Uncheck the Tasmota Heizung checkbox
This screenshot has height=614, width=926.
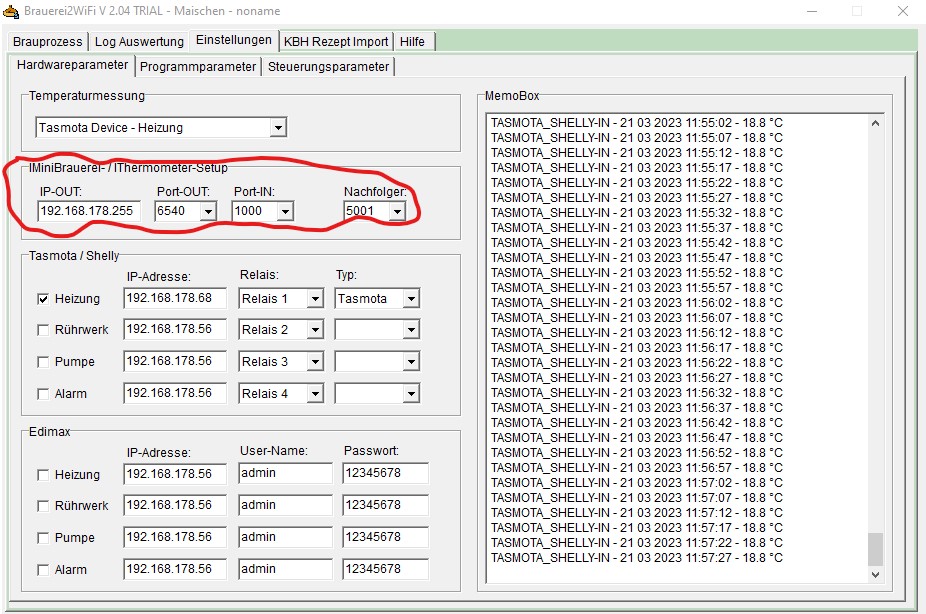pos(43,299)
